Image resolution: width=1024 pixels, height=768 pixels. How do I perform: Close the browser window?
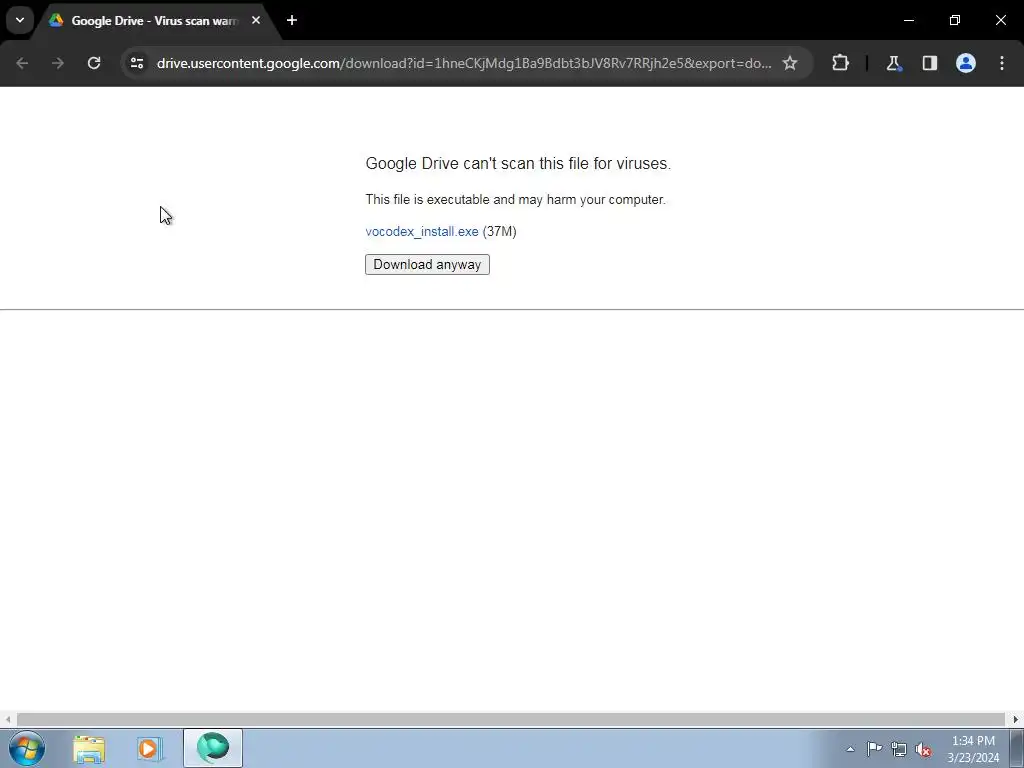point(1000,20)
